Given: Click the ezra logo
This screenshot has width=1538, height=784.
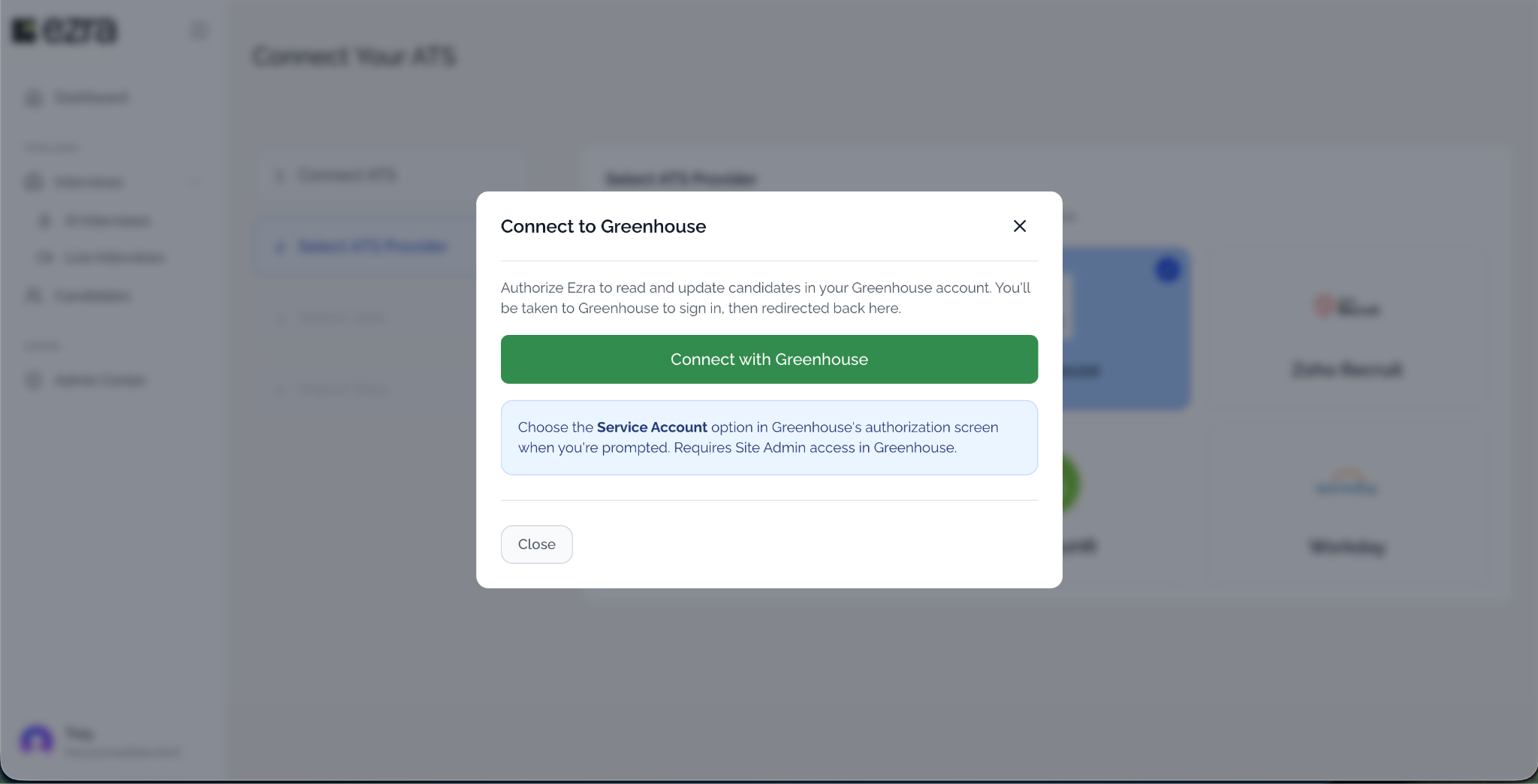Looking at the screenshot, I should [65, 30].
